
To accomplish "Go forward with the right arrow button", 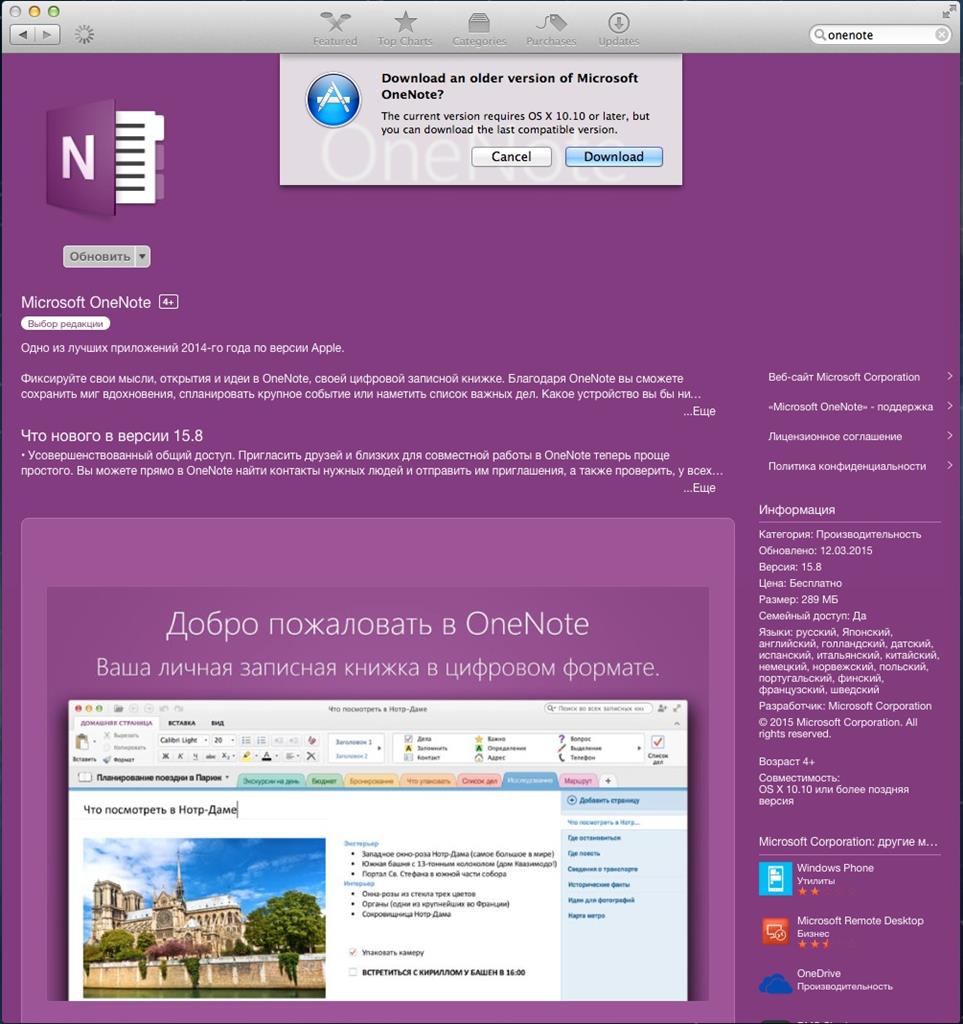I will (47, 35).
